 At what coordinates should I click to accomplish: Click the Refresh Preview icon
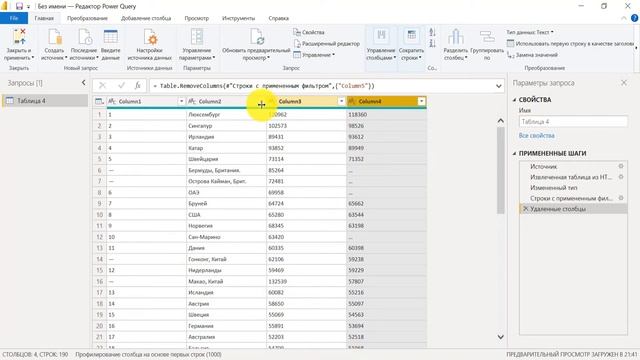click(257, 37)
